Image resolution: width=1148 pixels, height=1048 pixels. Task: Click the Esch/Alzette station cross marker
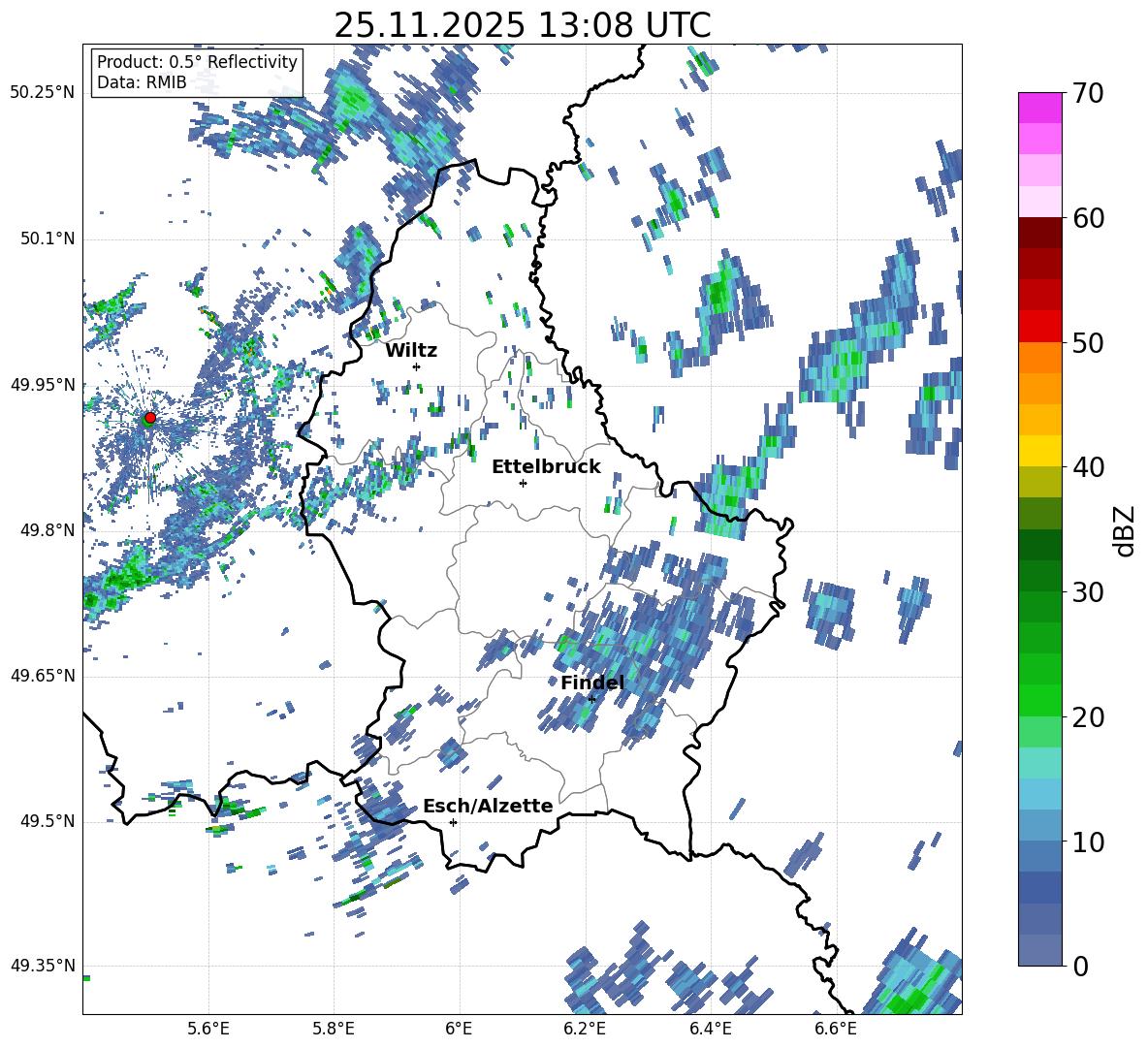point(453,822)
